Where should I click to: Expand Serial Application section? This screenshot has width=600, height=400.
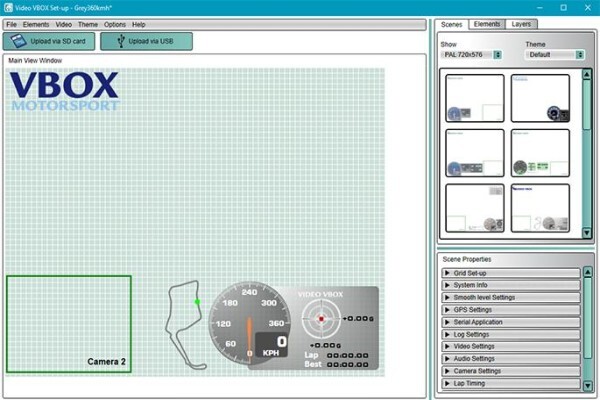[511, 322]
